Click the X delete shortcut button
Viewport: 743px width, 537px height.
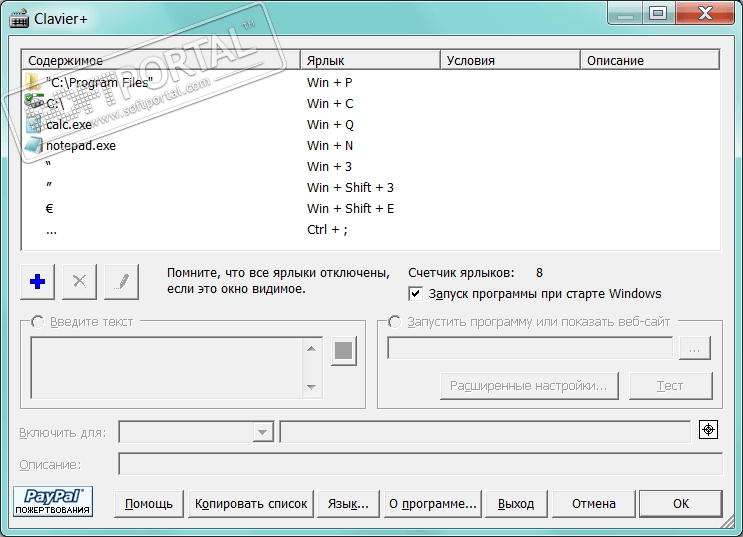[79, 282]
